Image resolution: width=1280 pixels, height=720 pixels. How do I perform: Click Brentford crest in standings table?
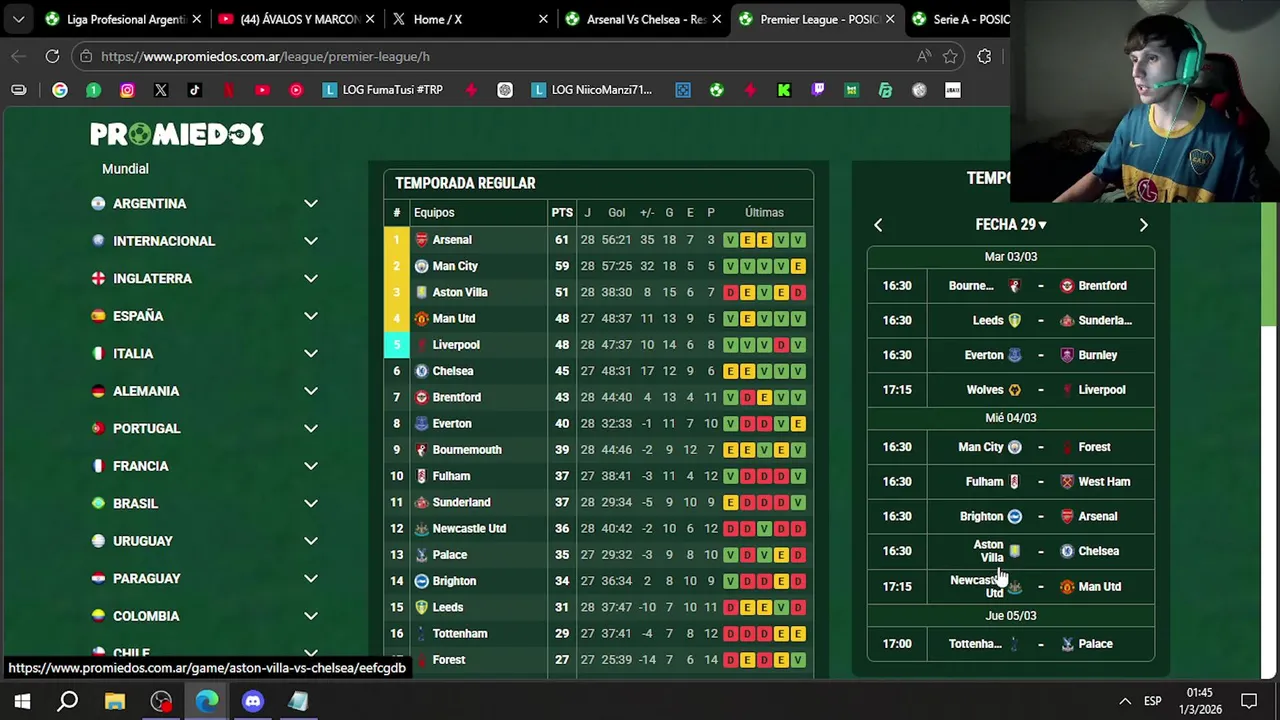click(421, 397)
